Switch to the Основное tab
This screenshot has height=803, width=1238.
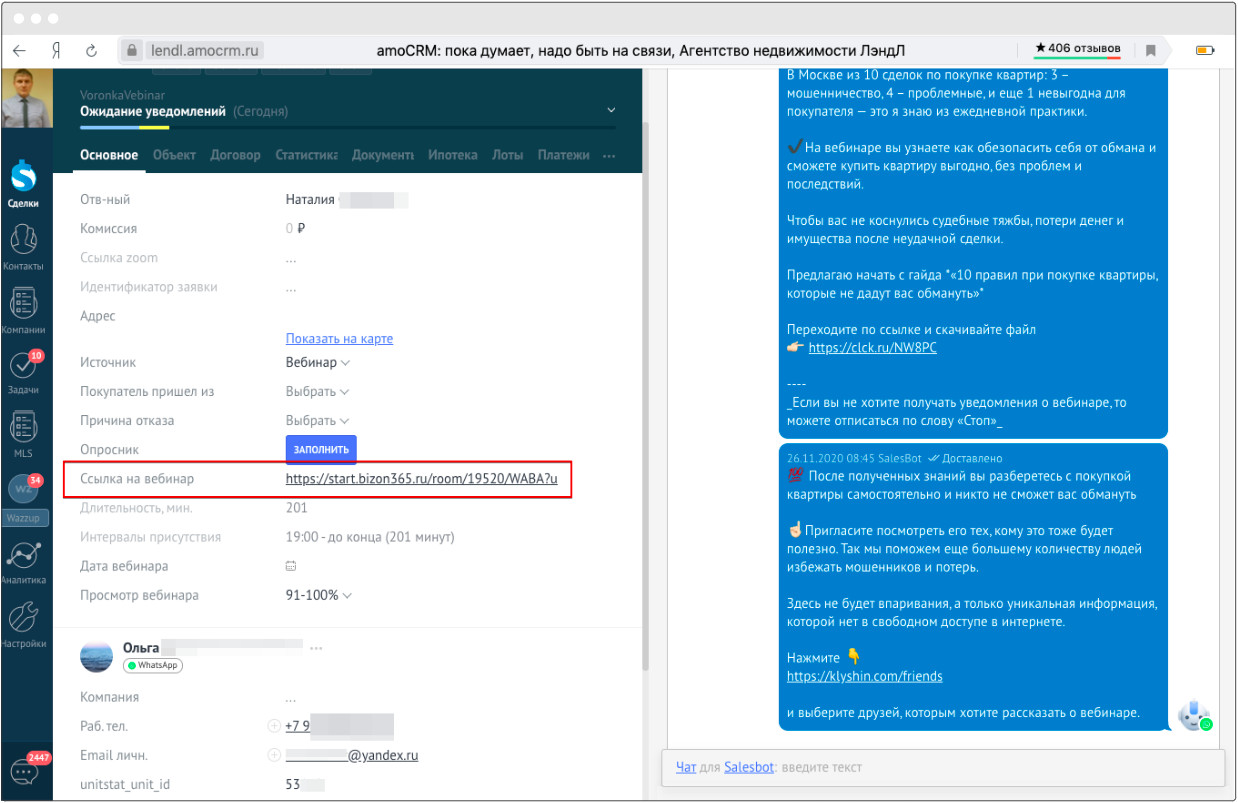109,155
